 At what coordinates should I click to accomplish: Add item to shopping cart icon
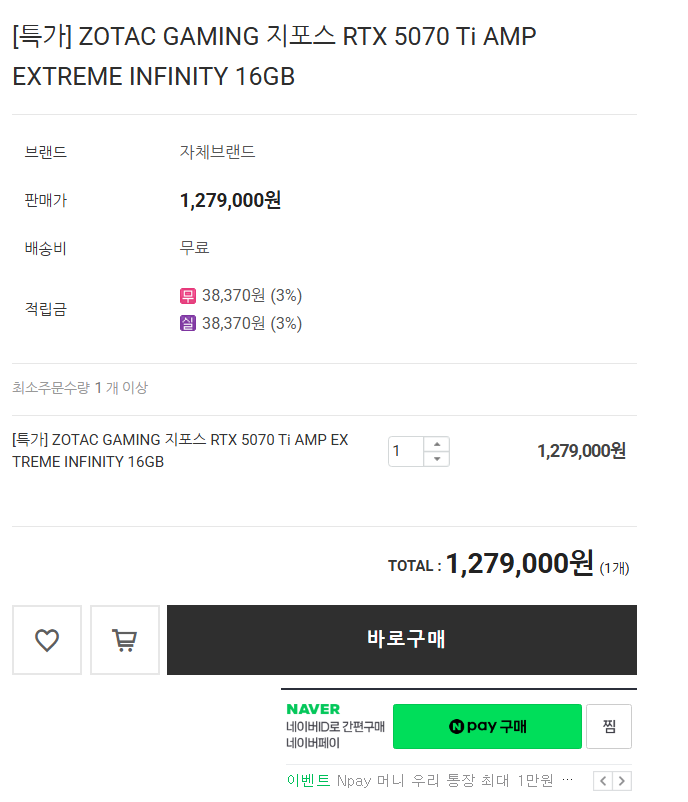125,640
